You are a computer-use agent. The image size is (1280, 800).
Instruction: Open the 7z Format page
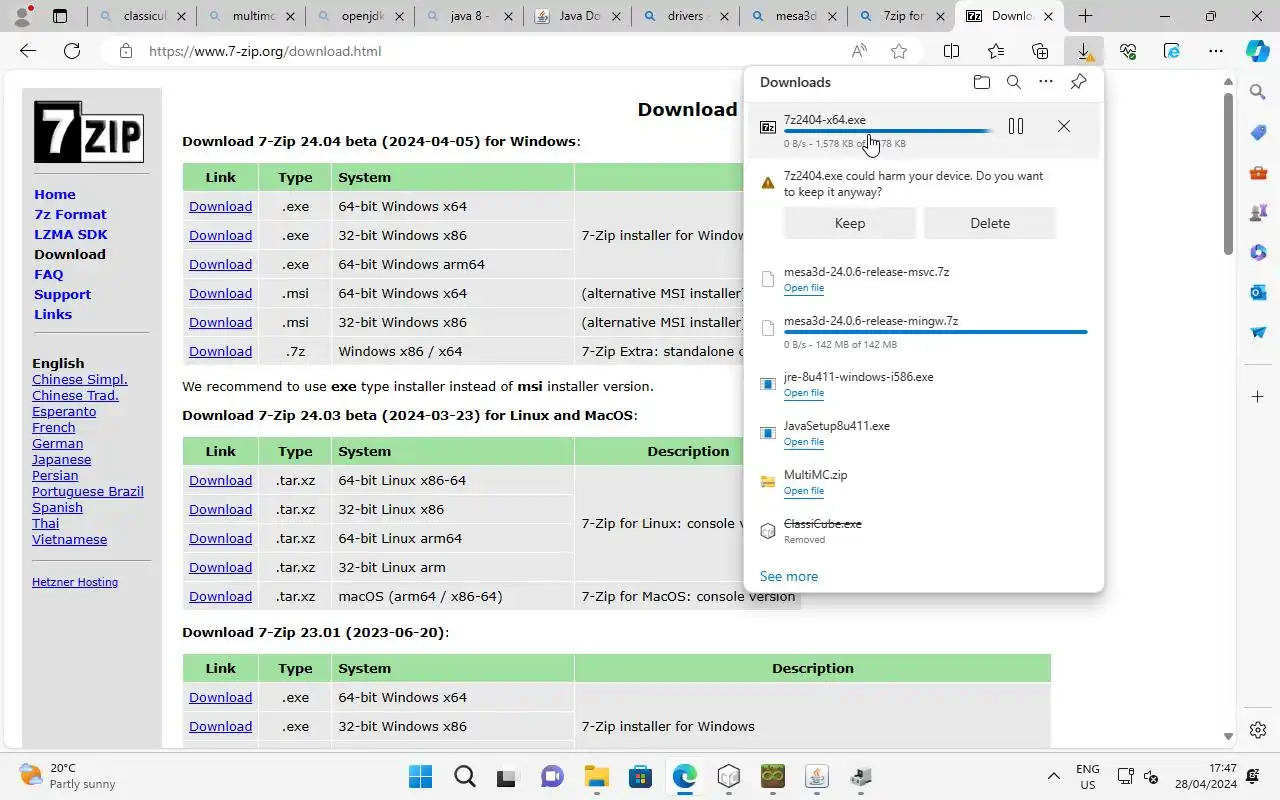point(70,214)
